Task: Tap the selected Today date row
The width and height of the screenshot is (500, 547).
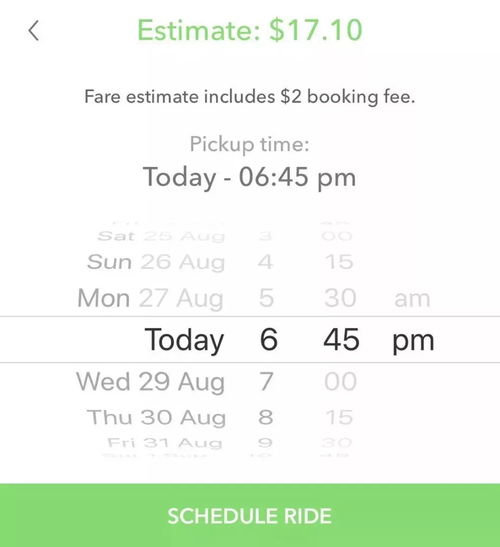Action: [184, 340]
